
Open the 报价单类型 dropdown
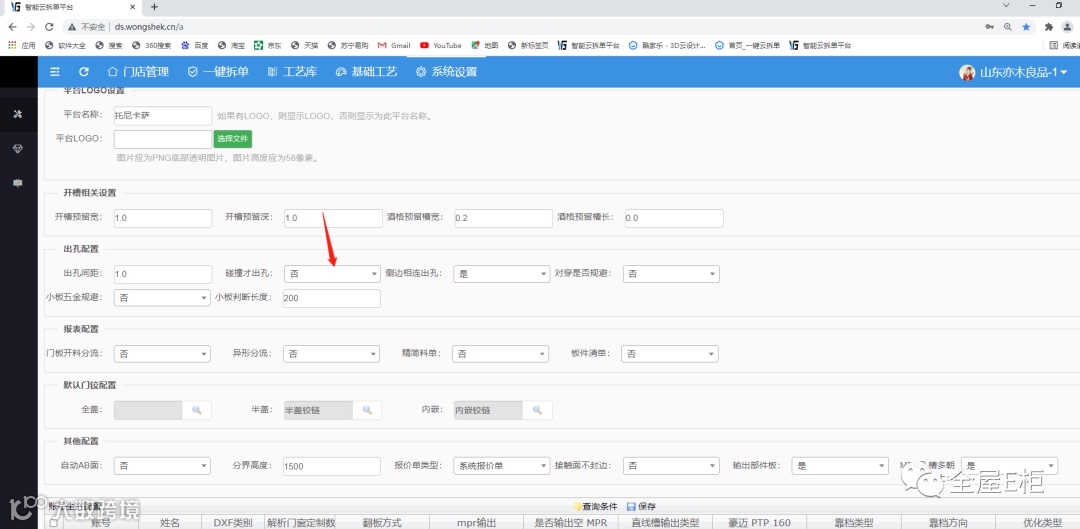(501, 466)
